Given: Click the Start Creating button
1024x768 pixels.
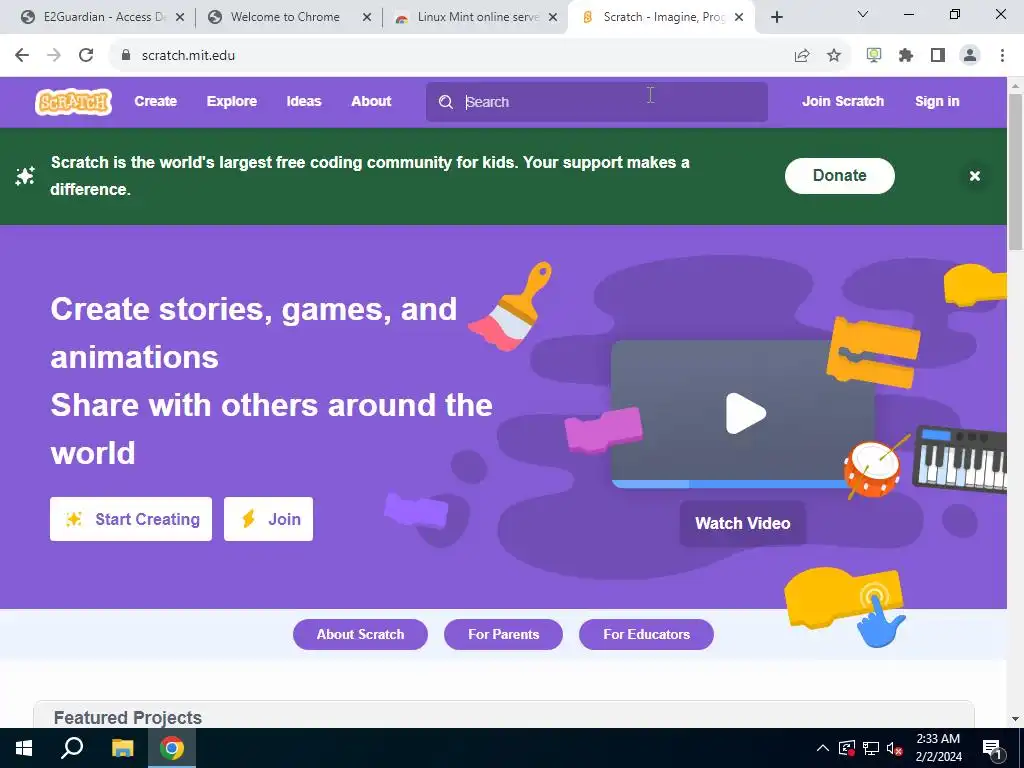Looking at the screenshot, I should pyautogui.click(x=131, y=519).
